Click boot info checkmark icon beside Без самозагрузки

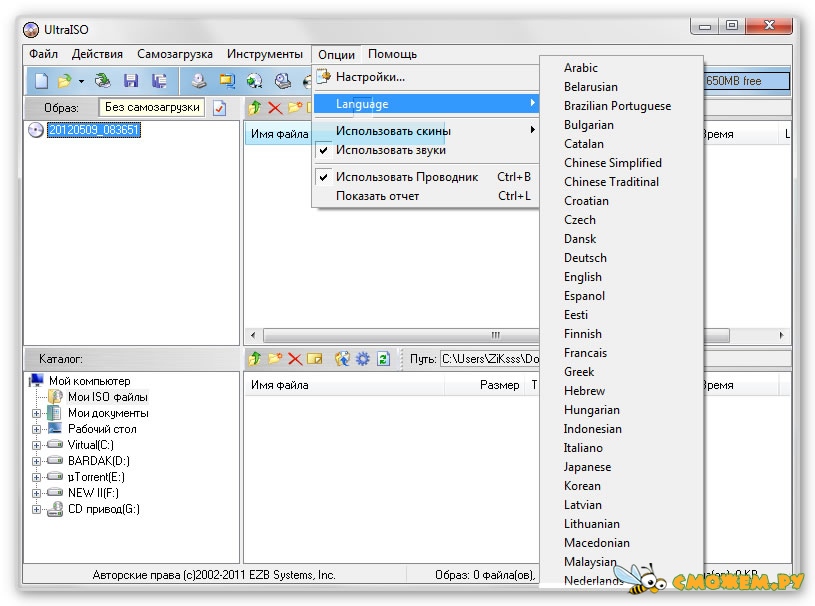220,108
